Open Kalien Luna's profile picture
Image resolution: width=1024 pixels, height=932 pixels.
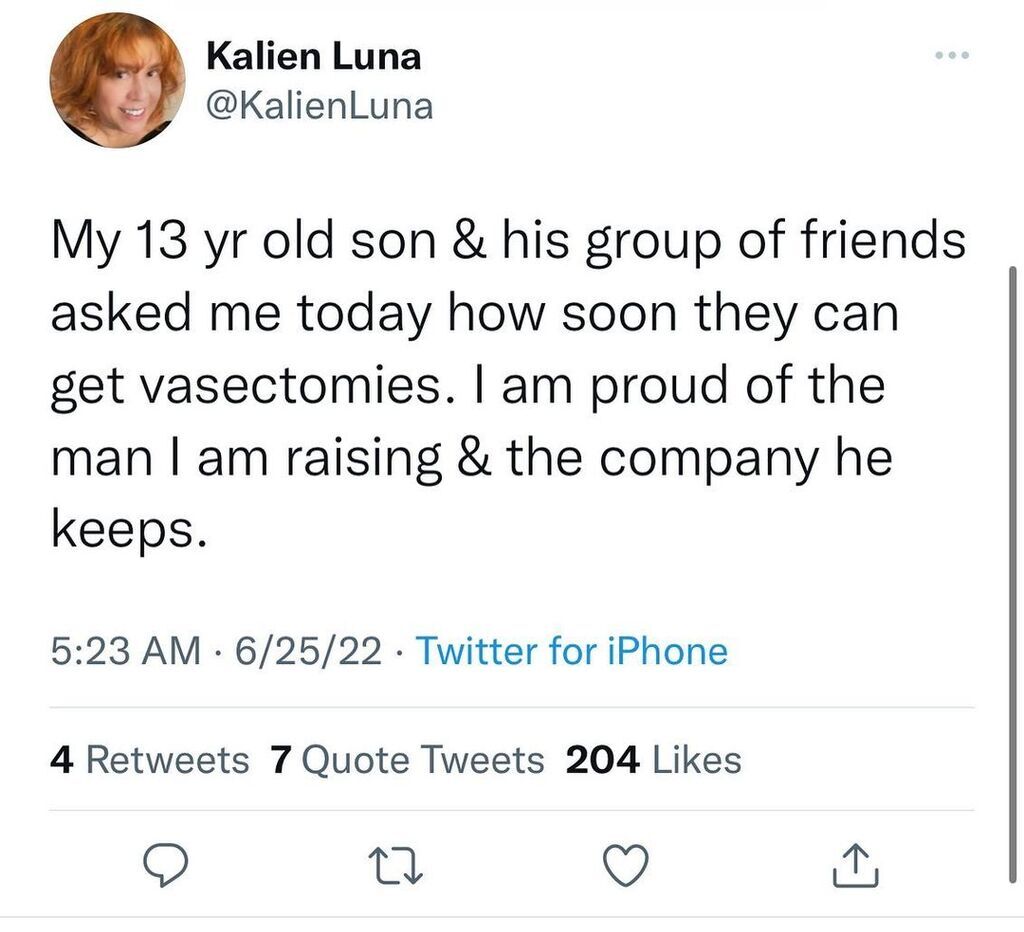[117, 81]
